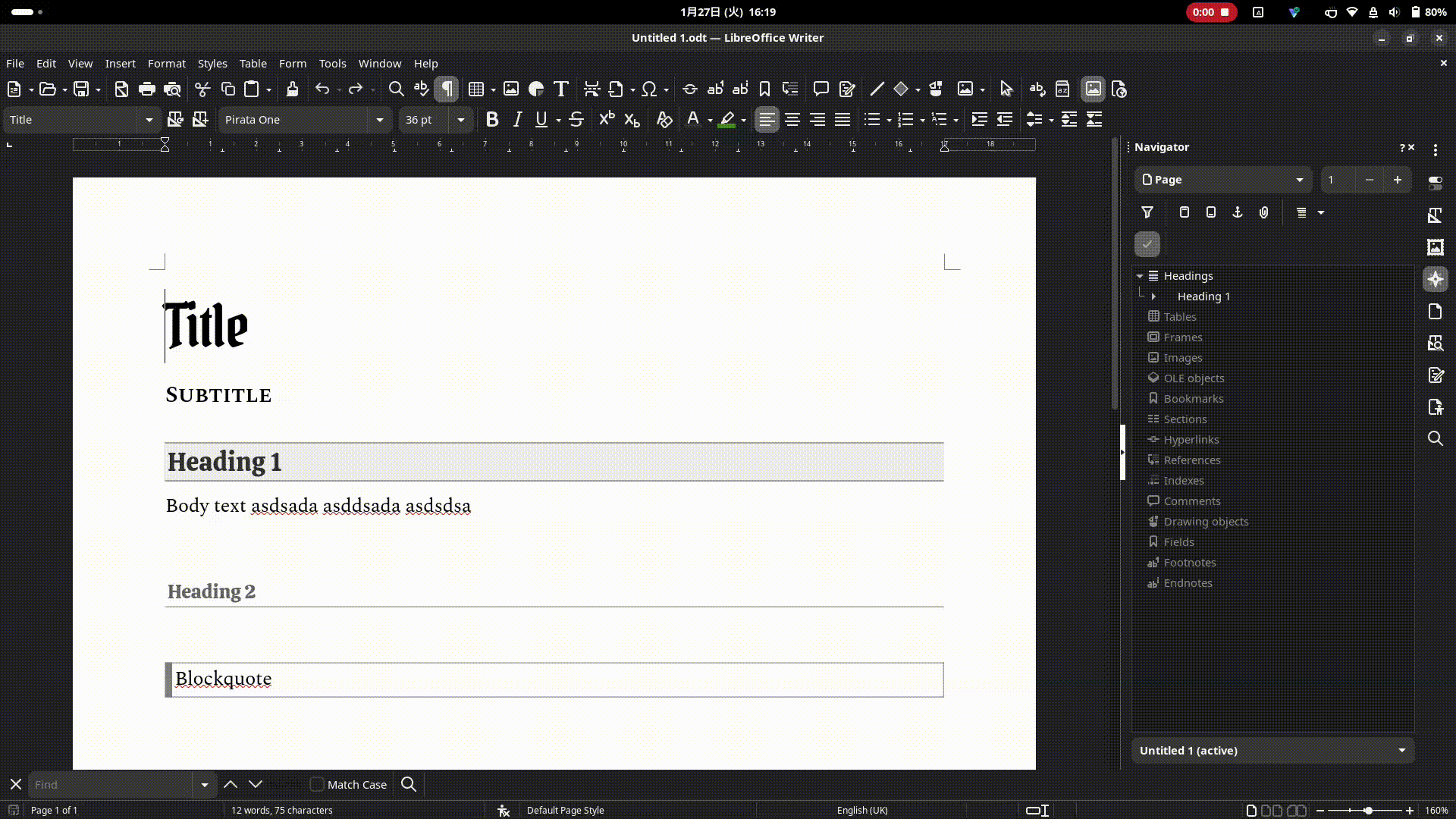Viewport: 1456px width, 819px height.
Task: Open the Styles menu
Action: pos(212,64)
